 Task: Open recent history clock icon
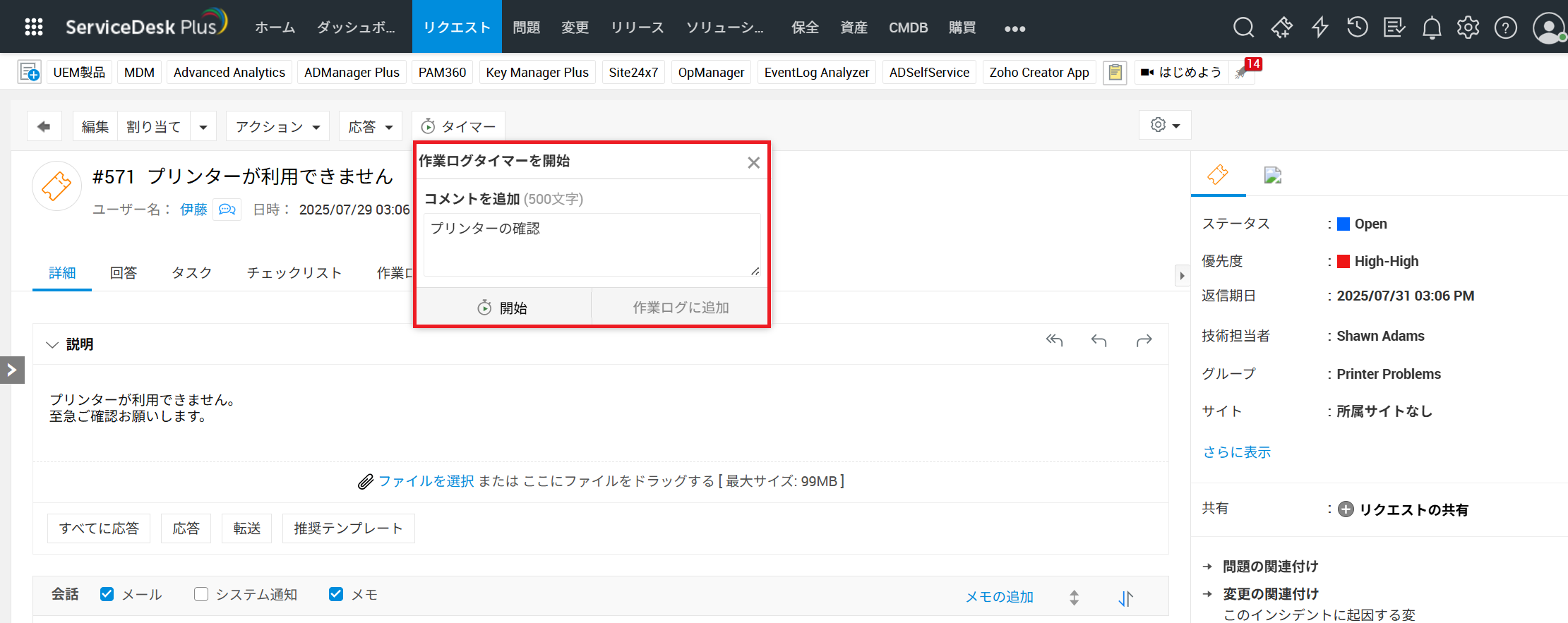(x=1357, y=28)
